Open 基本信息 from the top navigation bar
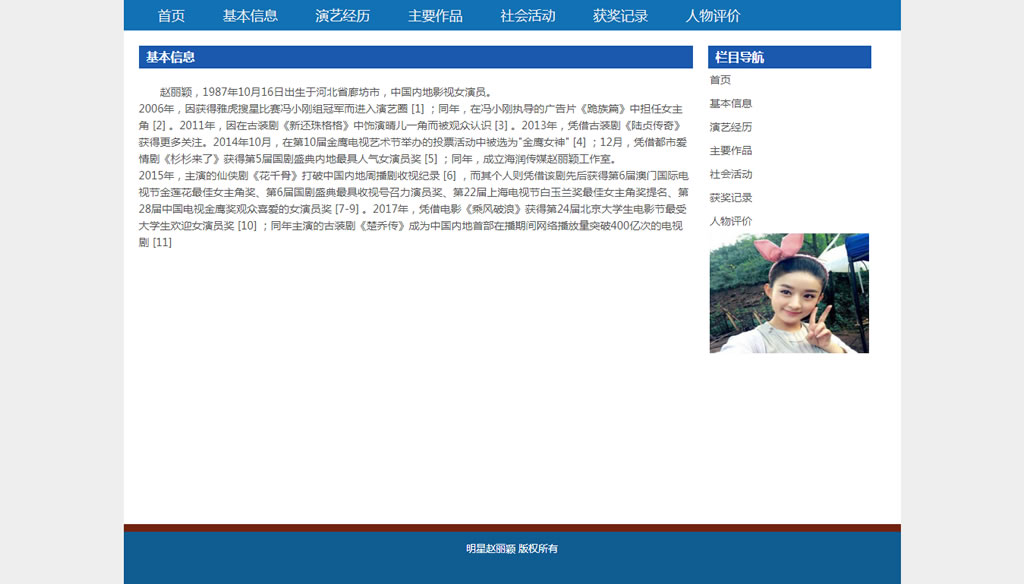Image resolution: width=1024 pixels, height=584 pixels. [x=250, y=16]
